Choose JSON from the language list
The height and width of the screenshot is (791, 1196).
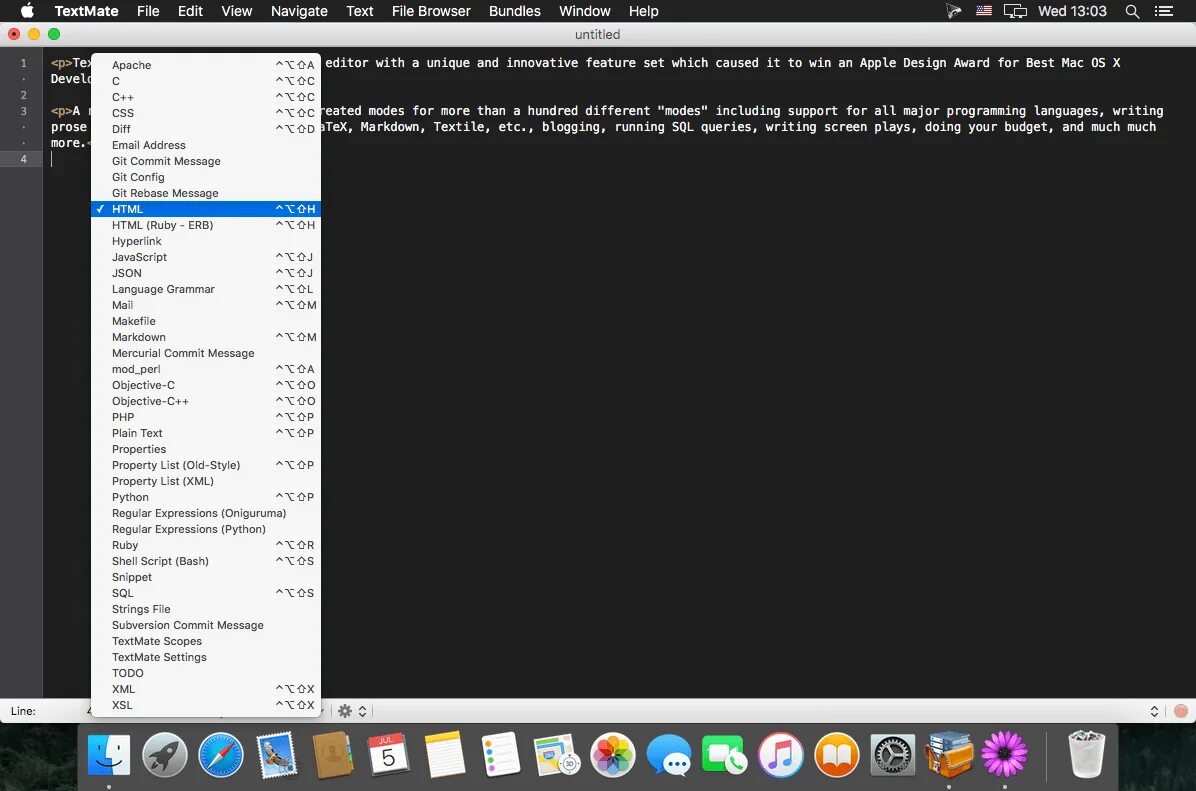[x=206, y=273]
